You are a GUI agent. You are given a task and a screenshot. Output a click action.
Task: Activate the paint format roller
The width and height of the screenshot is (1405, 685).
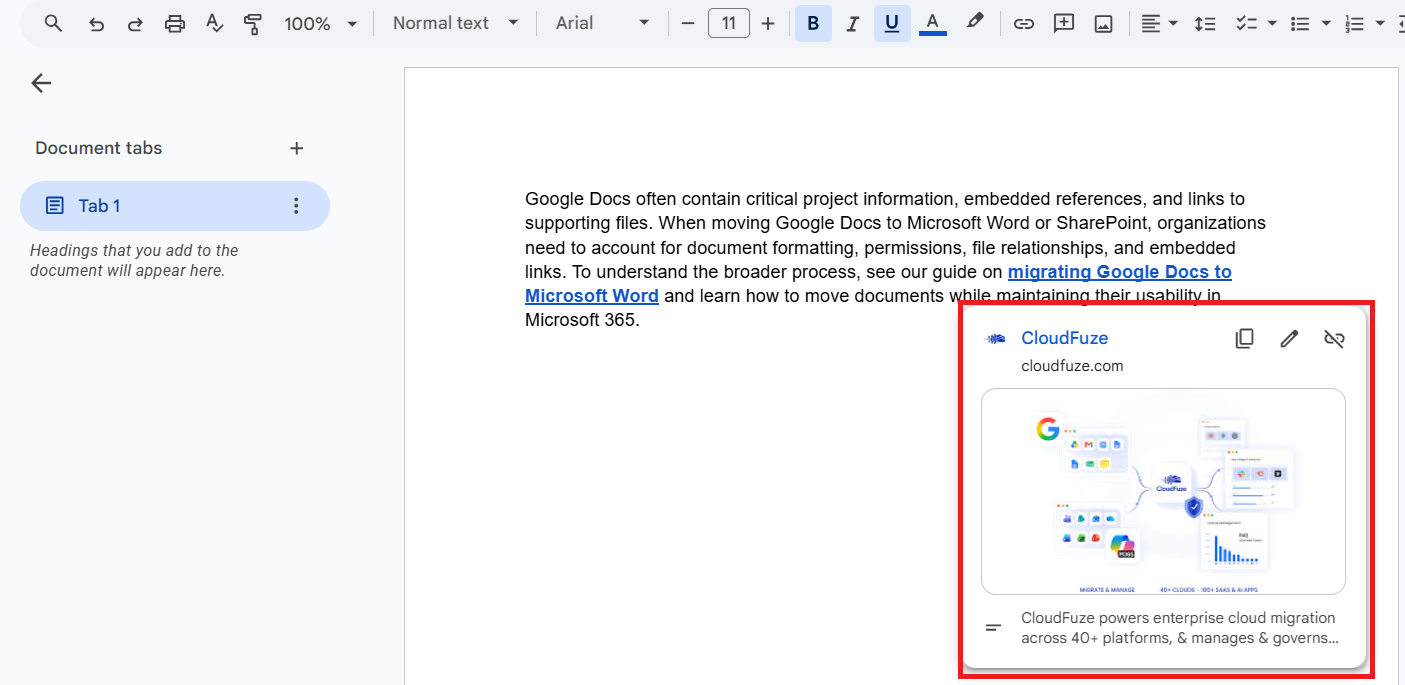(253, 23)
